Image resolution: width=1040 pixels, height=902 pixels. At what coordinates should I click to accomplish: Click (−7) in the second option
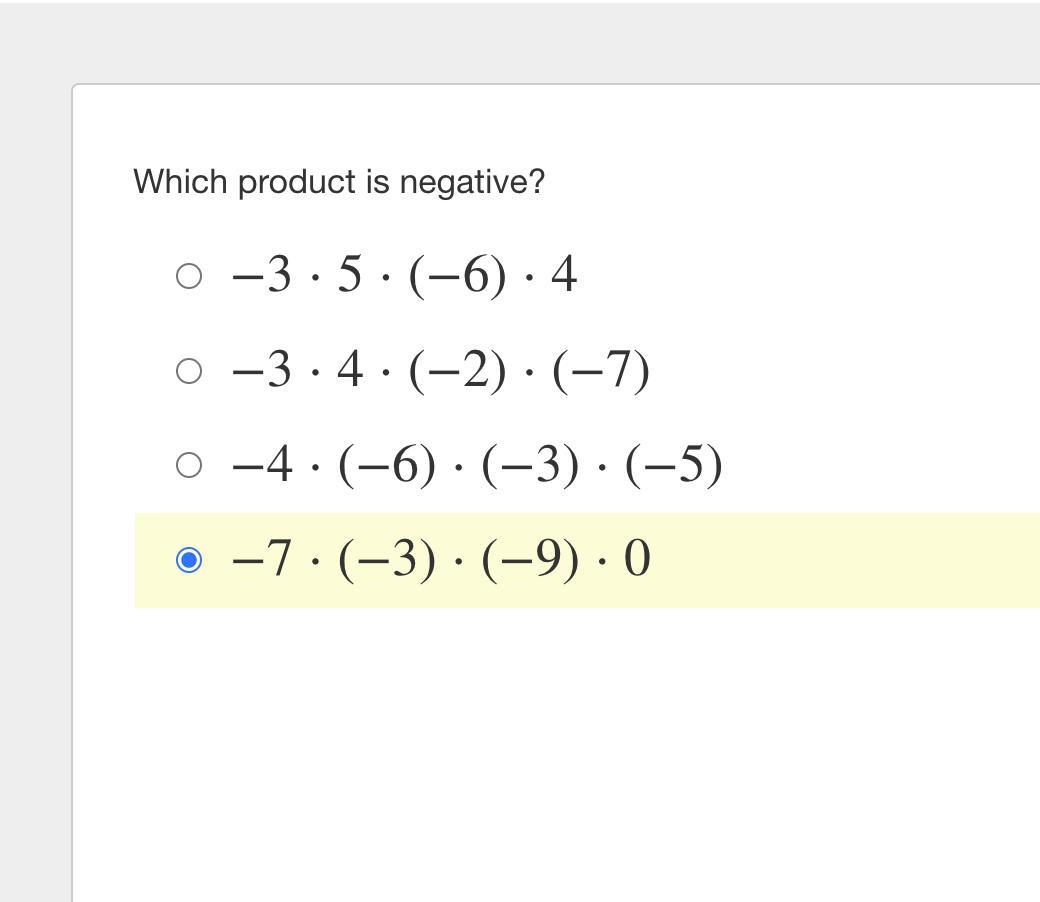(x=601, y=371)
